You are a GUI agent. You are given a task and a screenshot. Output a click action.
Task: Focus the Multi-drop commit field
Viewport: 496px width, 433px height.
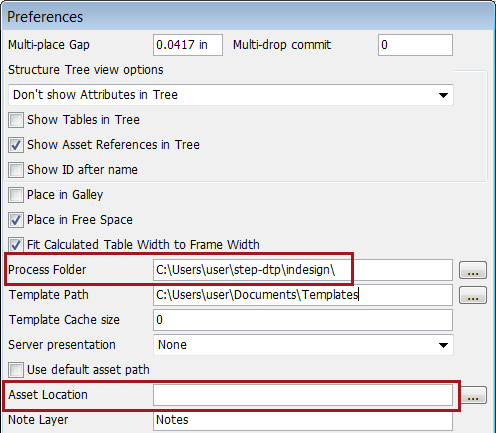415,45
